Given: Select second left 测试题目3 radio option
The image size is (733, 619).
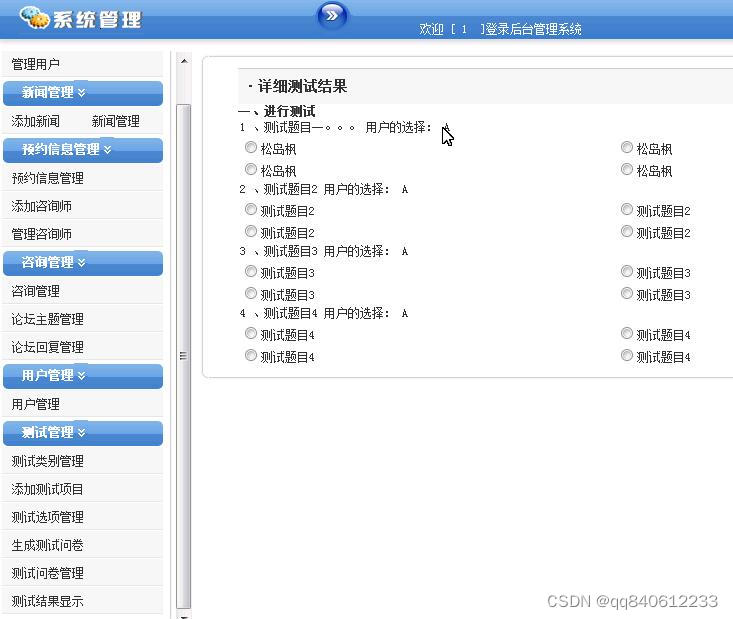Looking at the screenshot, I should pos(251,293).
